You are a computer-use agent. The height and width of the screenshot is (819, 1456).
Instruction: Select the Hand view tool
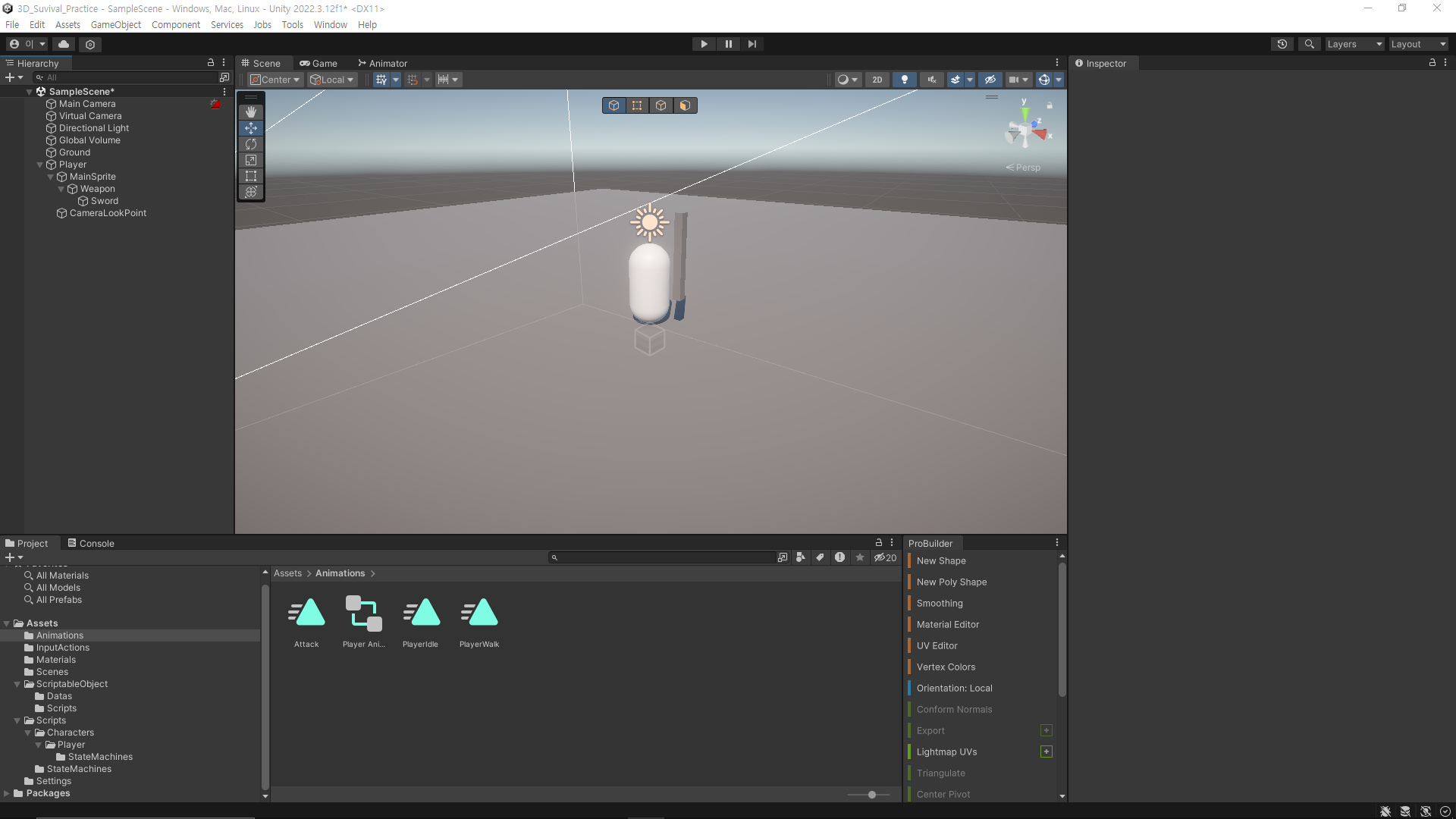pyautogui.click(x=251, y=112)
